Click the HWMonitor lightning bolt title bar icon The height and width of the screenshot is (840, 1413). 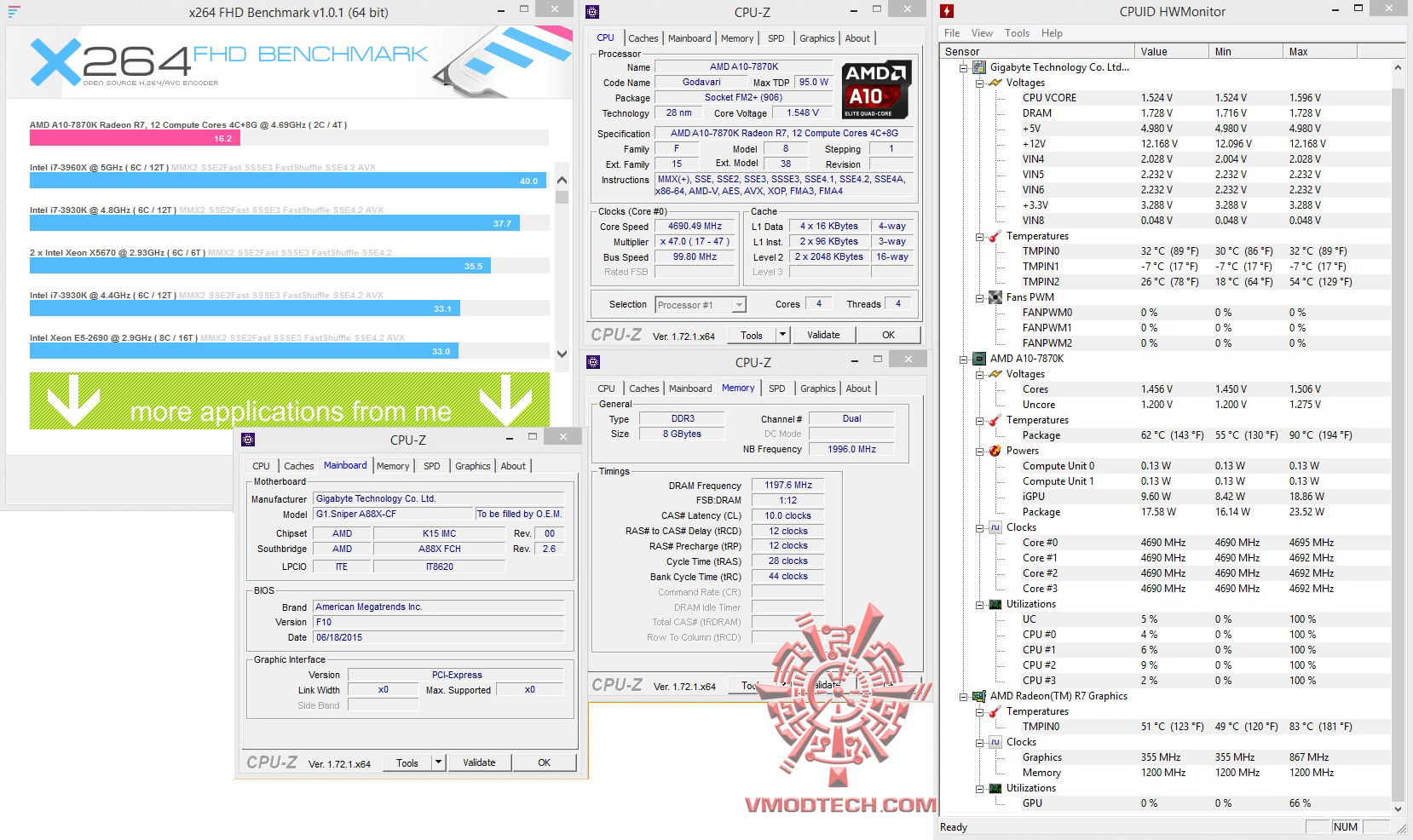947,11
